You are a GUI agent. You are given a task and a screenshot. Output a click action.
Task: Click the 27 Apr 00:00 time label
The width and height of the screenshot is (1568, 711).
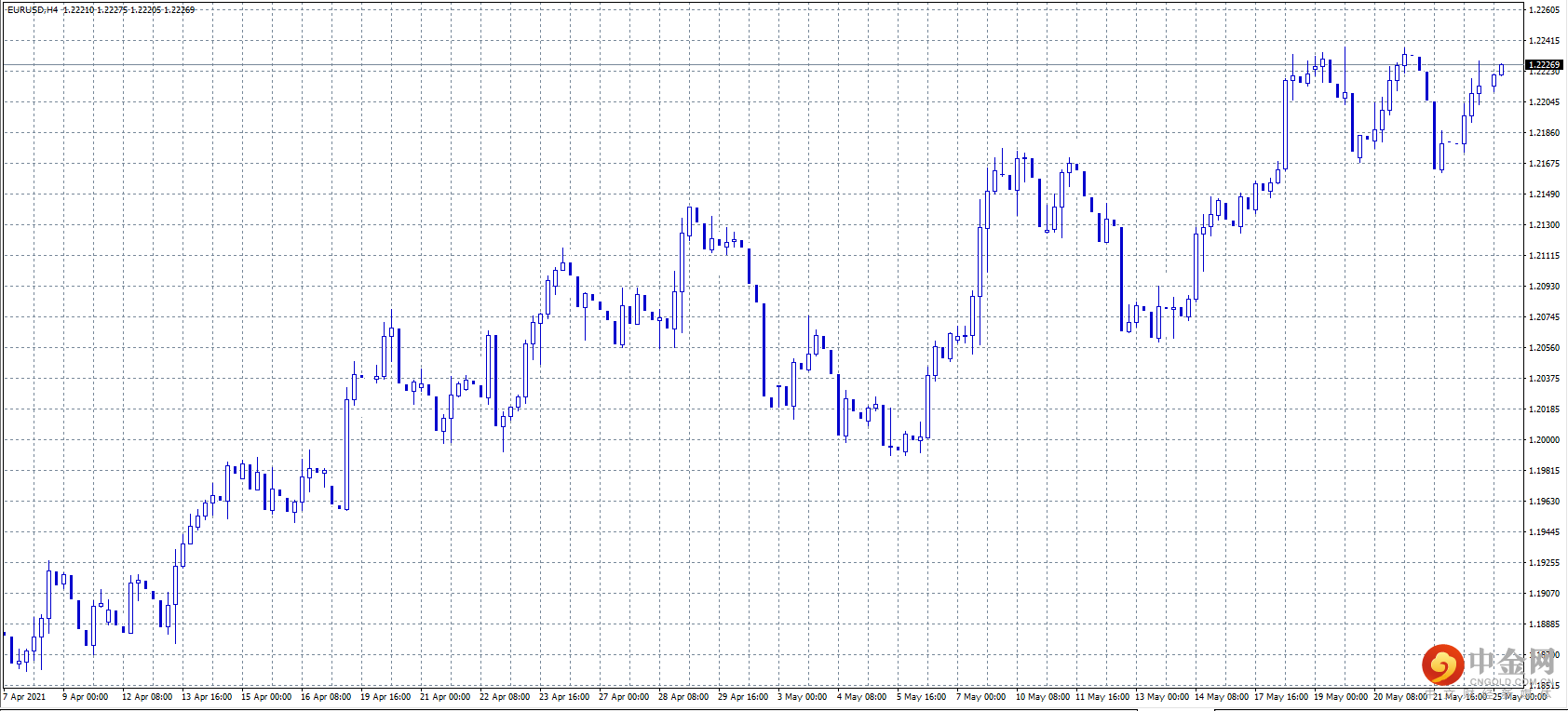(x=624, y=697)
